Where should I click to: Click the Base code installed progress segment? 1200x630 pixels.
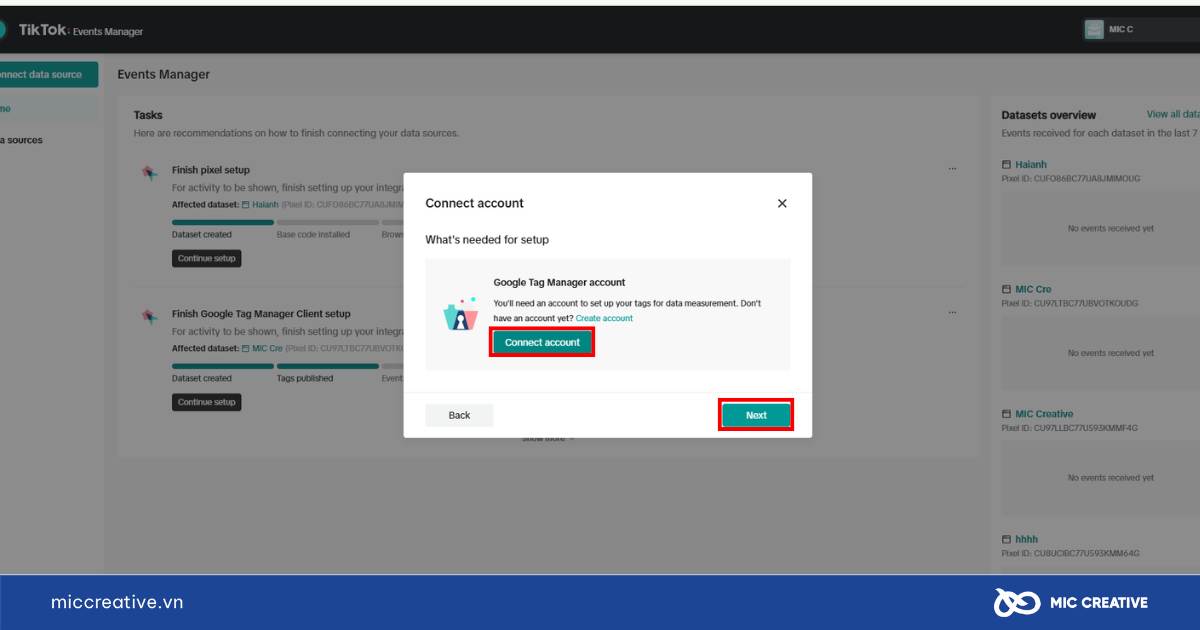(328, 223)
